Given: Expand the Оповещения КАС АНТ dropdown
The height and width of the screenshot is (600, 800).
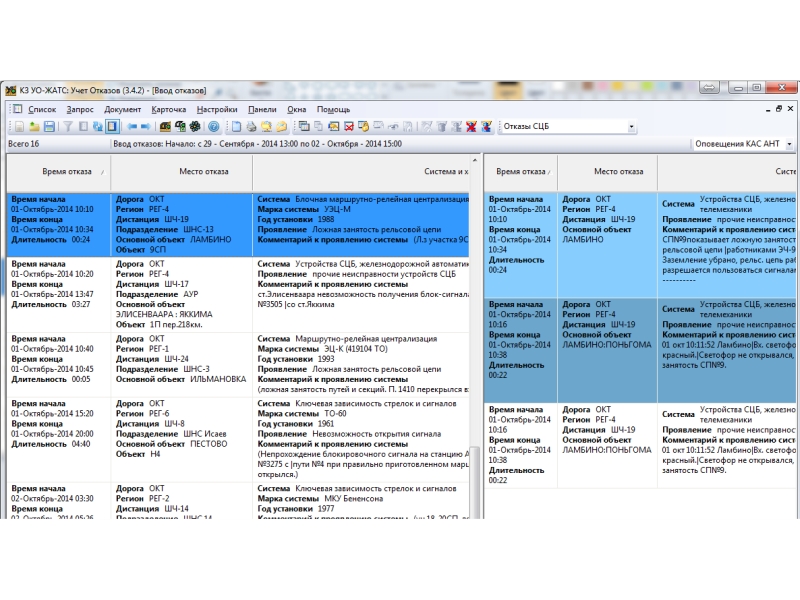Looking at the screenshot, I should [789, 144].
